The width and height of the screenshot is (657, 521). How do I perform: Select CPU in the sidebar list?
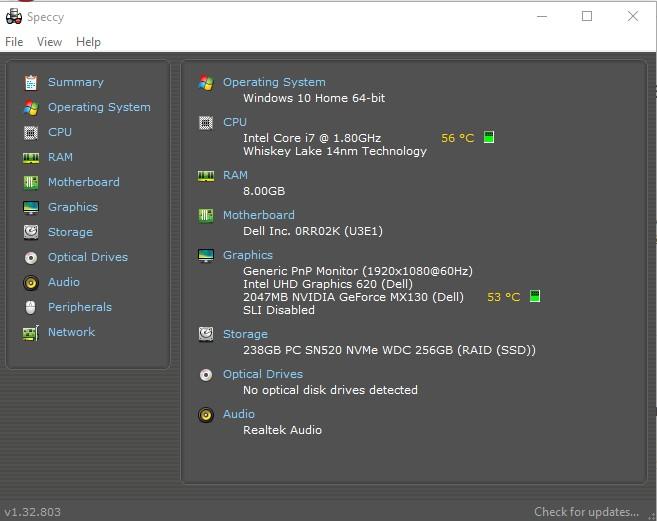pyautogui.click(x=60, y=132)
